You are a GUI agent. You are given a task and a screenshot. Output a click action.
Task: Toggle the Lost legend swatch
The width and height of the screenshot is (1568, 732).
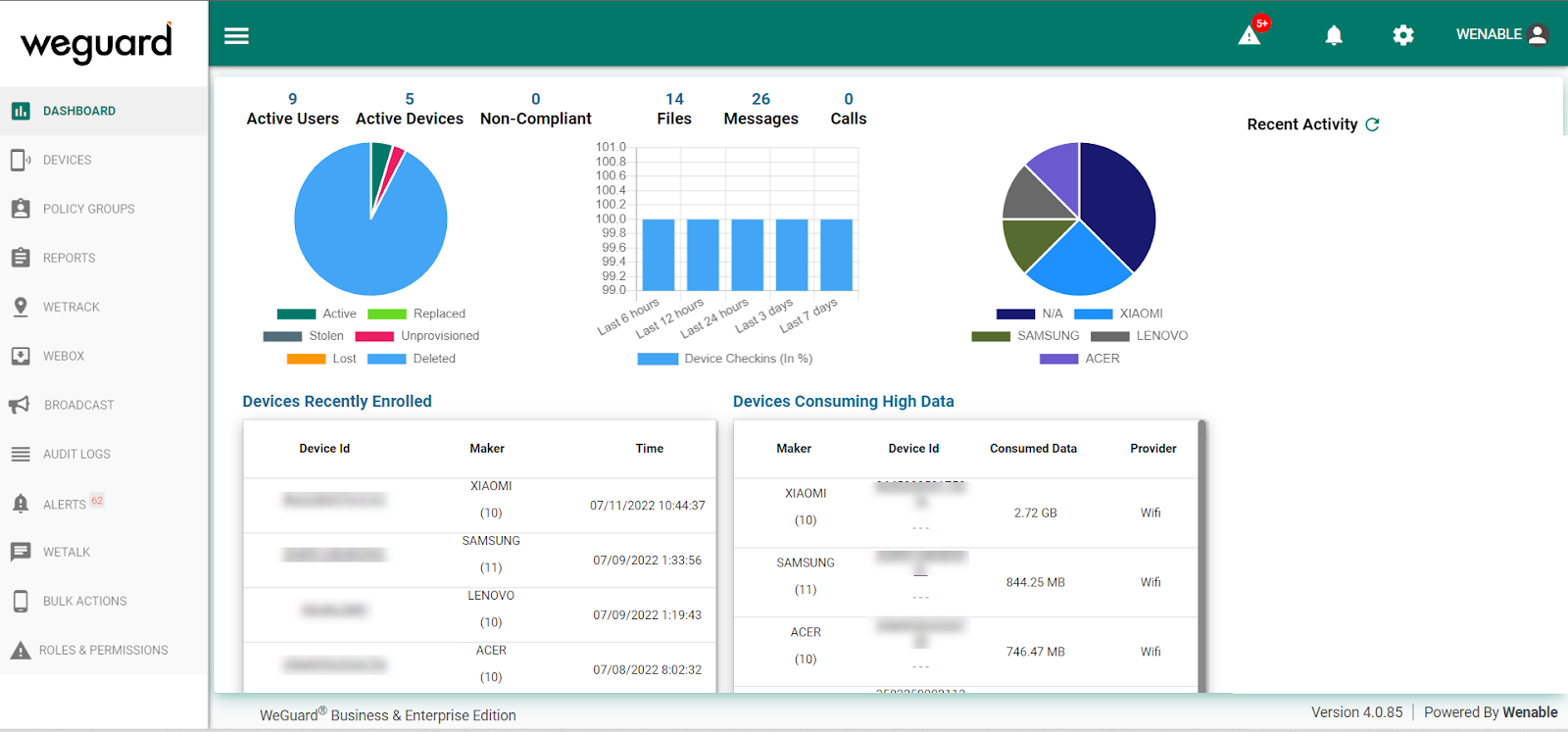point(306,359)
